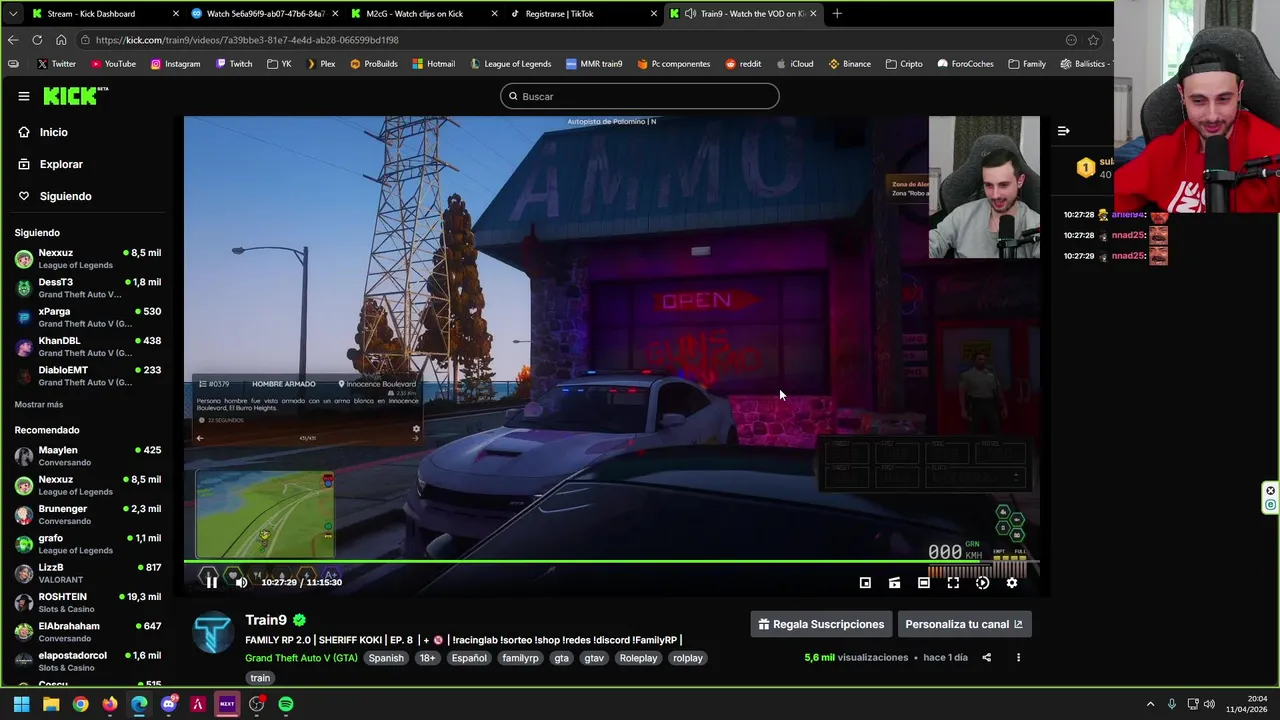Click the Roleplay tag
The height and width of the screenshot is (720, 1280).
pyautogui.click(x=638, y=658)
